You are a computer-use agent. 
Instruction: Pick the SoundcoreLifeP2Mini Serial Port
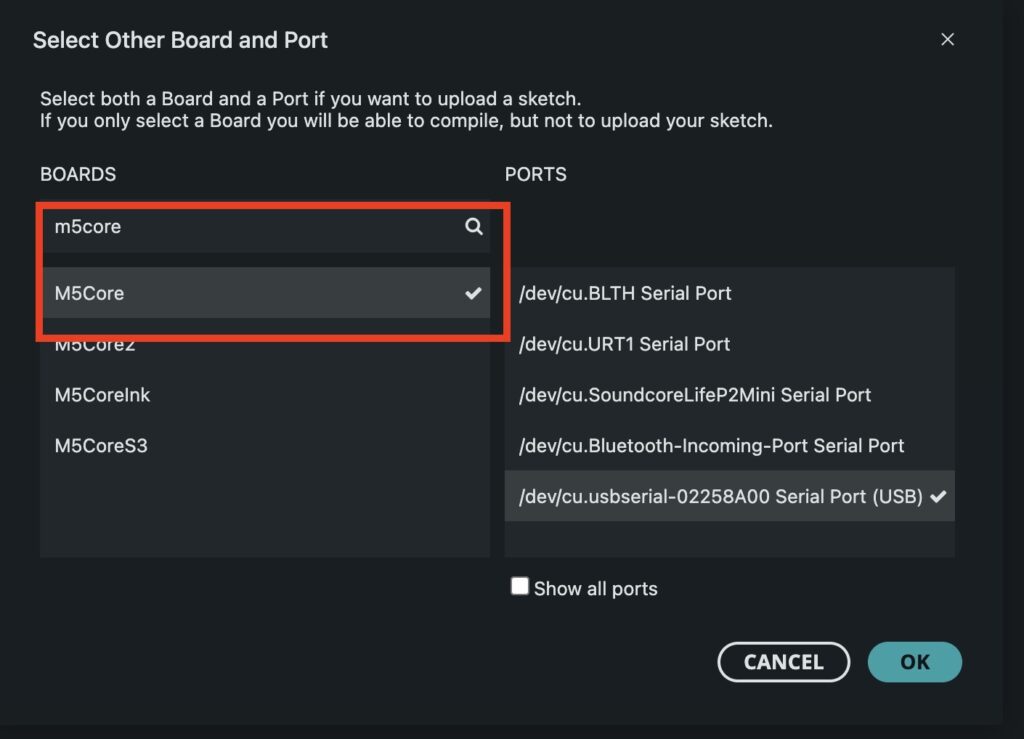click(x=729, y=395)
